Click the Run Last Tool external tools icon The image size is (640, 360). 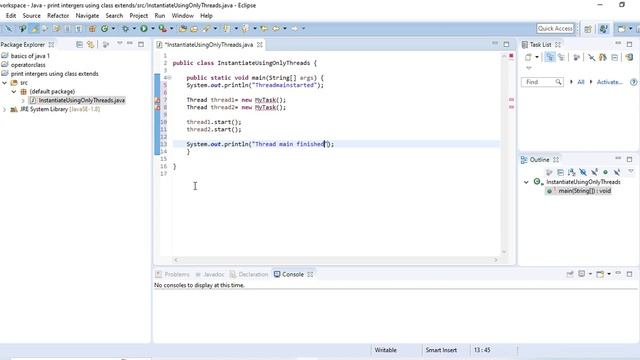point(162,29)
